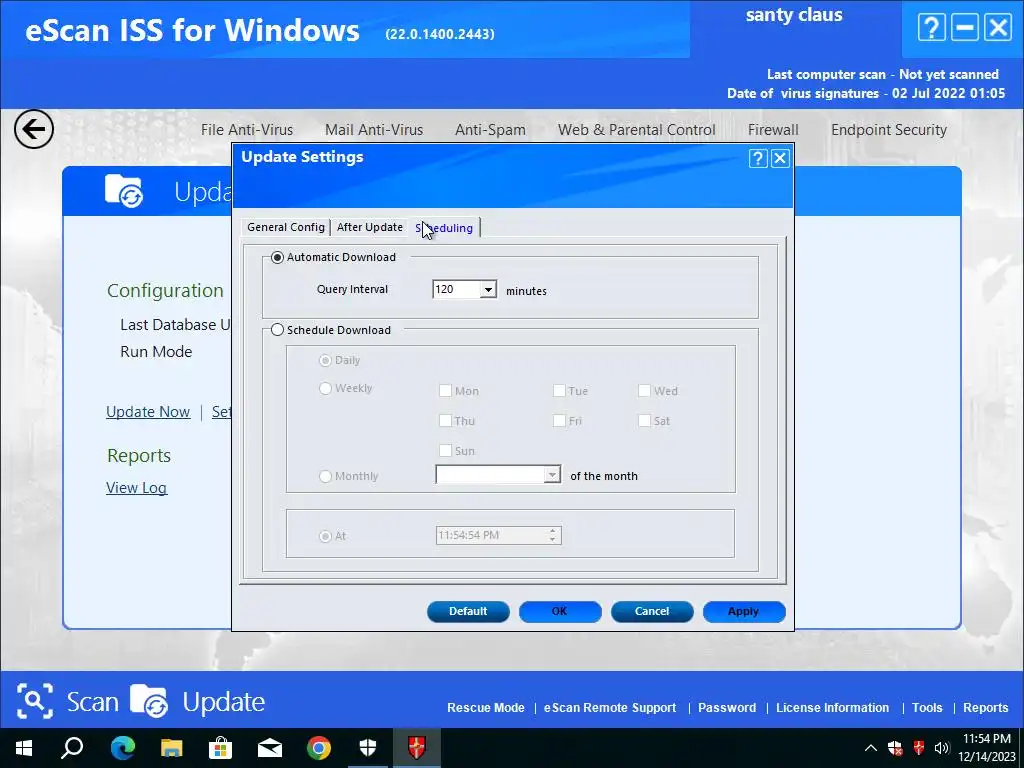
Task: Select the Automatic Download radio button
Action: [x=278, y=257]
